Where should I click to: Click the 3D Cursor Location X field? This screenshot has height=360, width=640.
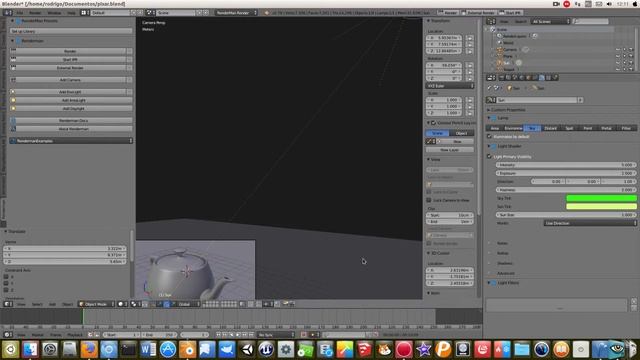tap(450, 270)
